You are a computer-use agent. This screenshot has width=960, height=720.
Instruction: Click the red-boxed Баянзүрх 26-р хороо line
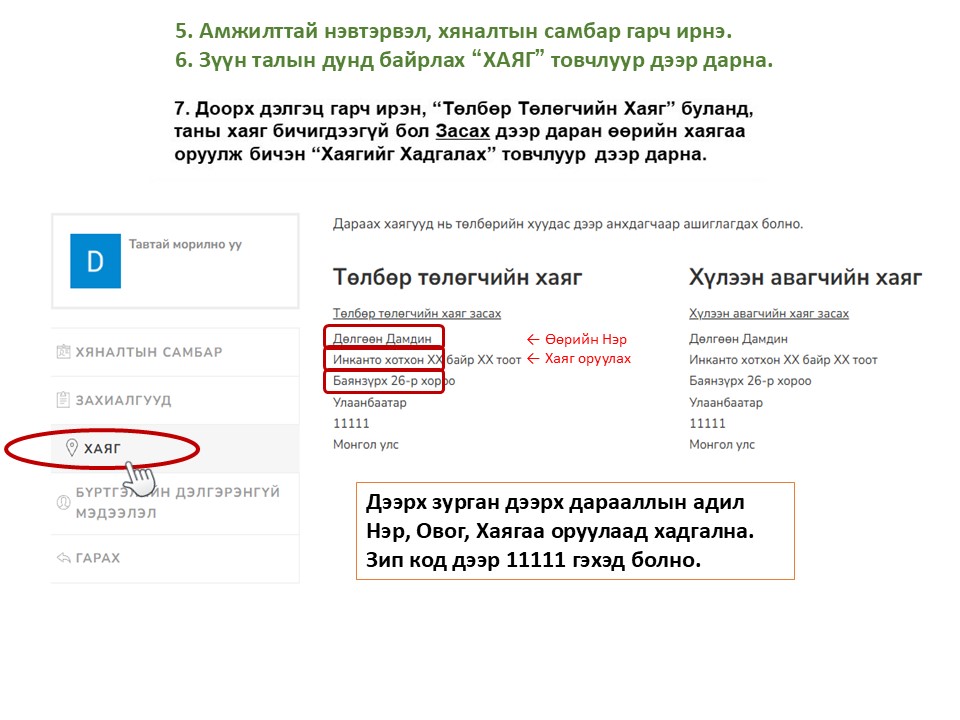(383, 381)
